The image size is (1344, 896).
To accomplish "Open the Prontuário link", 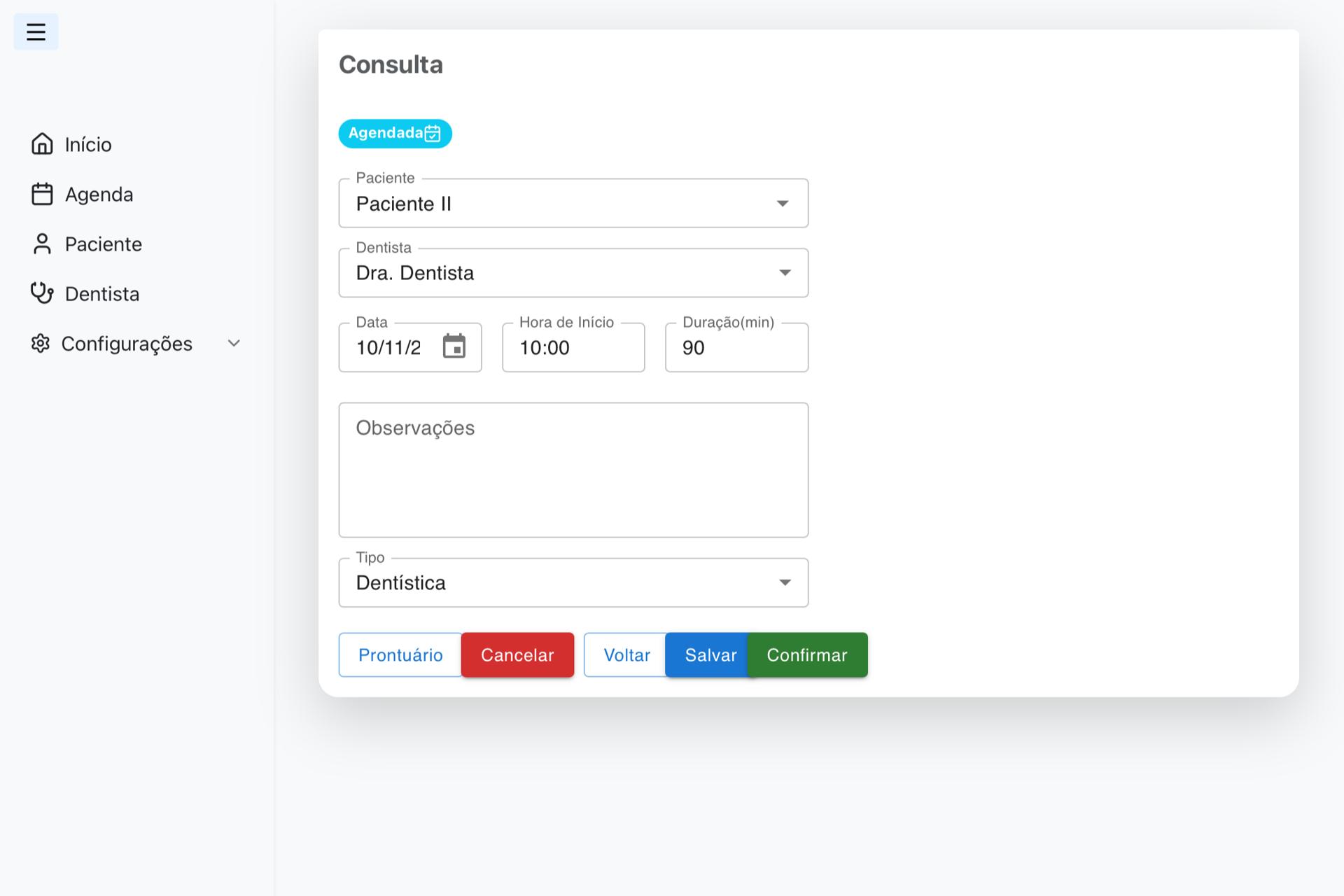I will pyautogui.click(x=400, y=655).
